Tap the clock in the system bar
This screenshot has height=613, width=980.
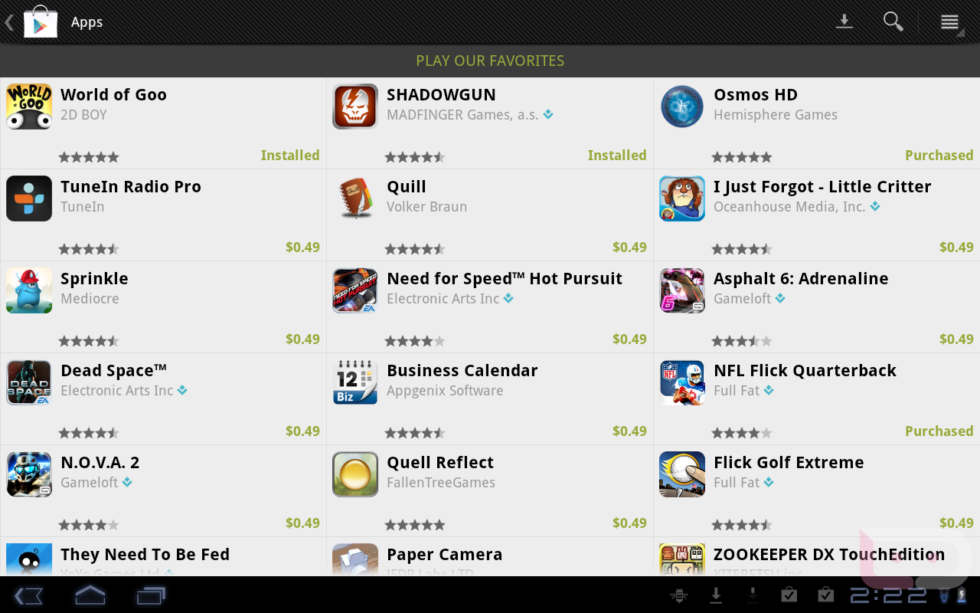pyautogui.click(x=888, y=596)
